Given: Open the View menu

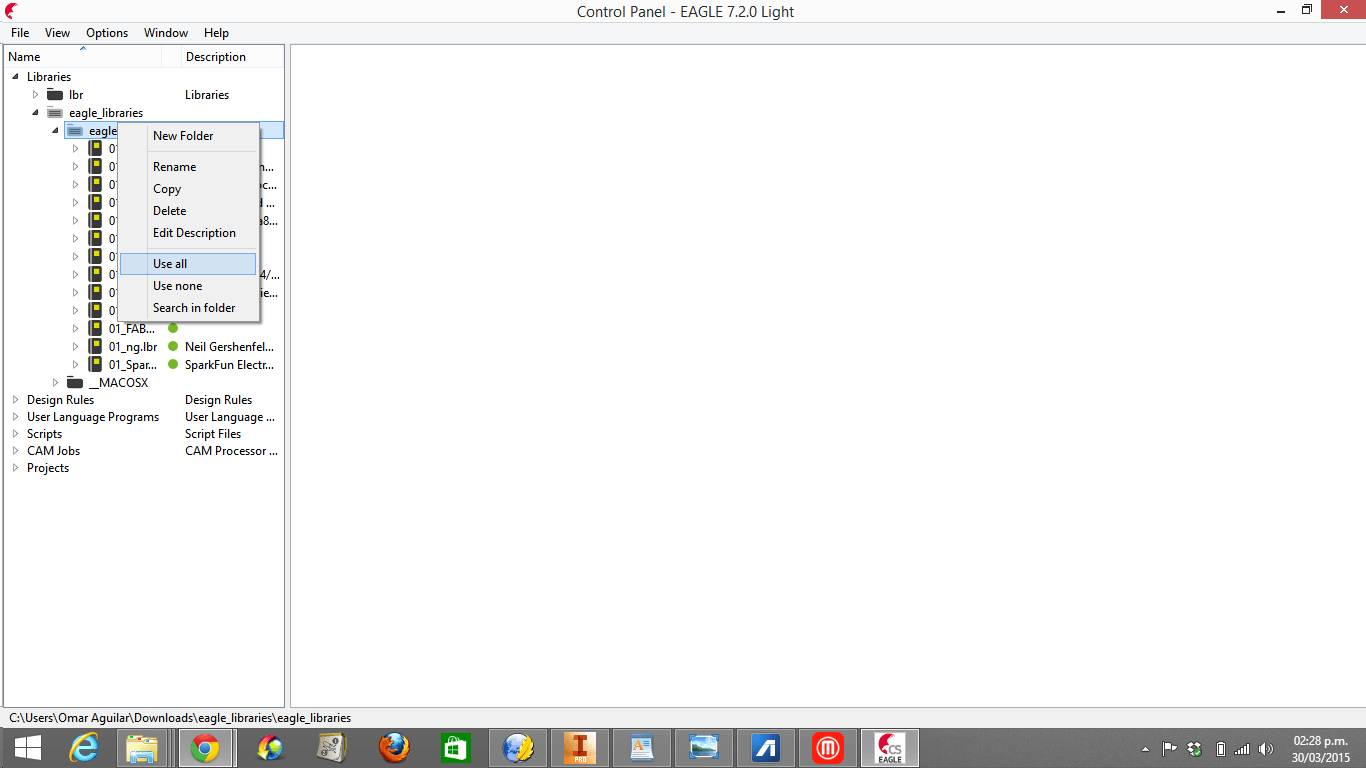Looking at the screenshot, I should 58,33.
